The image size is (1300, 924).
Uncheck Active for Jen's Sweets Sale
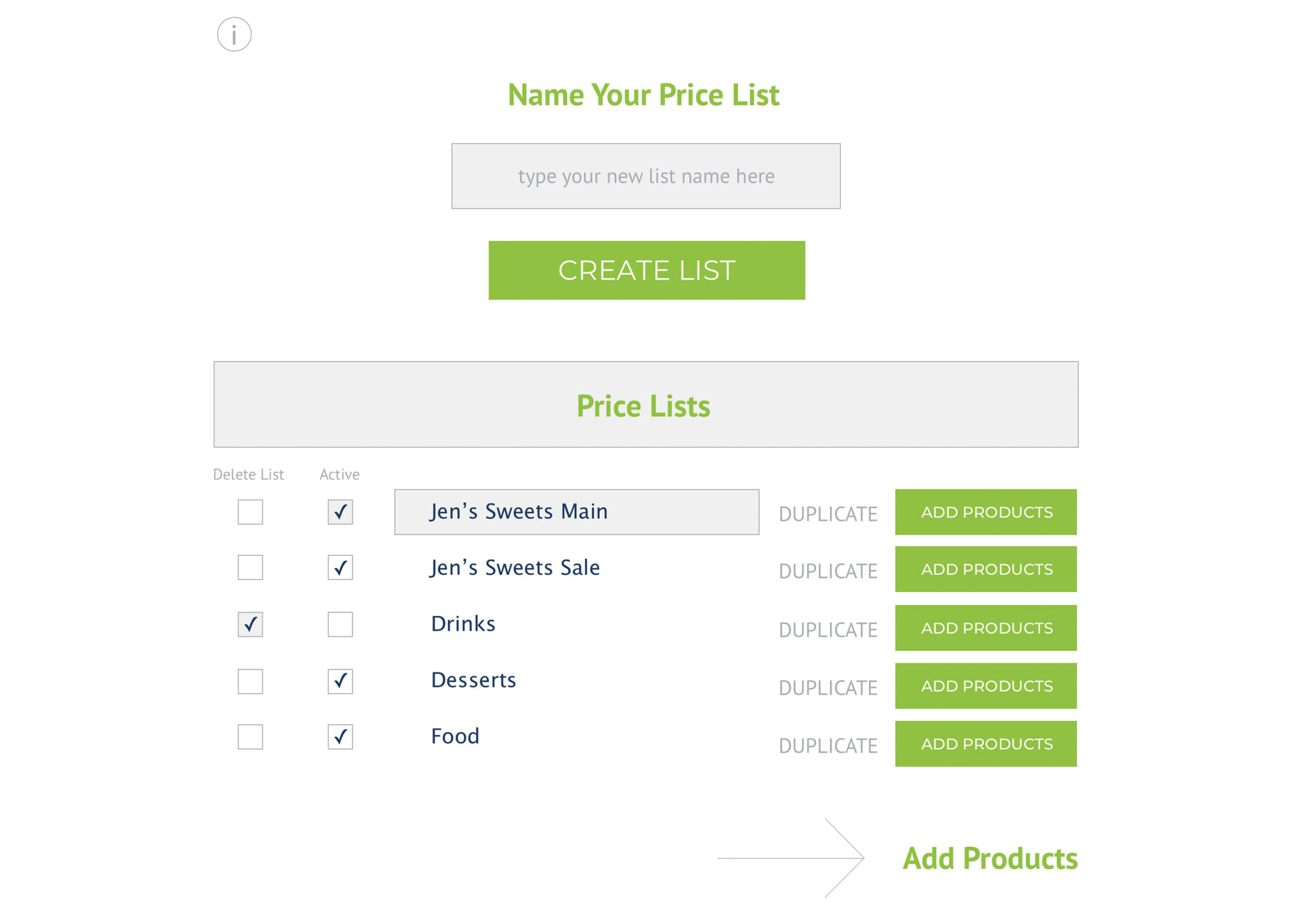[340, 568]
